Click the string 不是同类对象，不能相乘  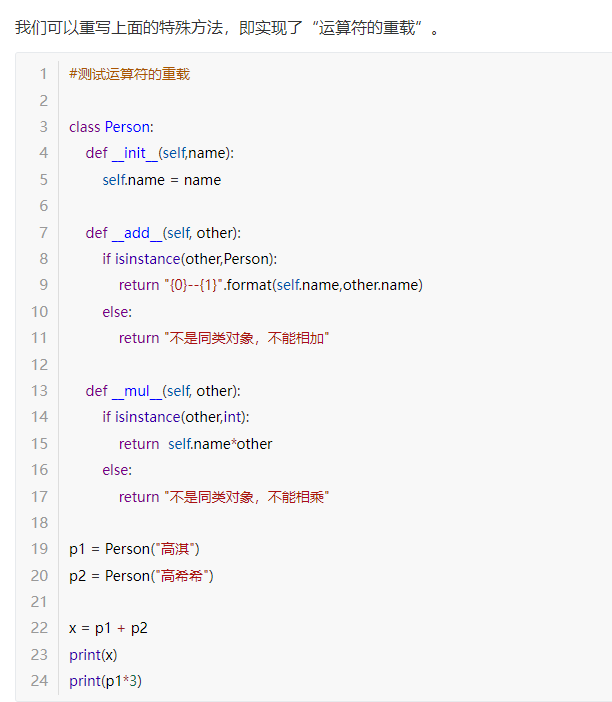pos(247,497)
